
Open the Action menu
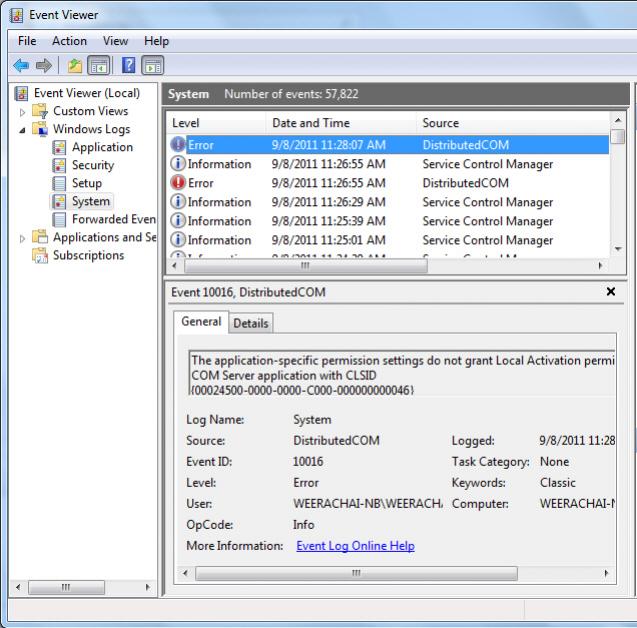(69, 41)
